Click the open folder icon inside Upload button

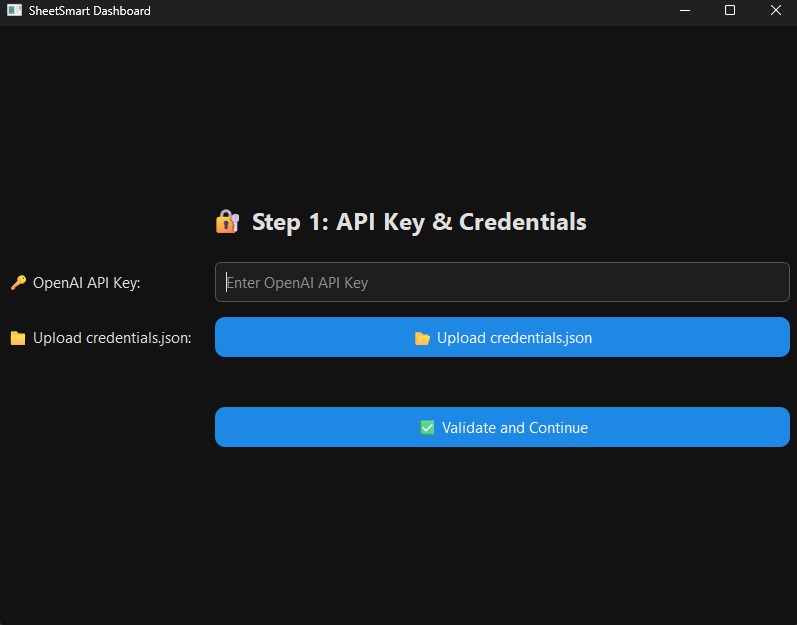click(422, 338)
